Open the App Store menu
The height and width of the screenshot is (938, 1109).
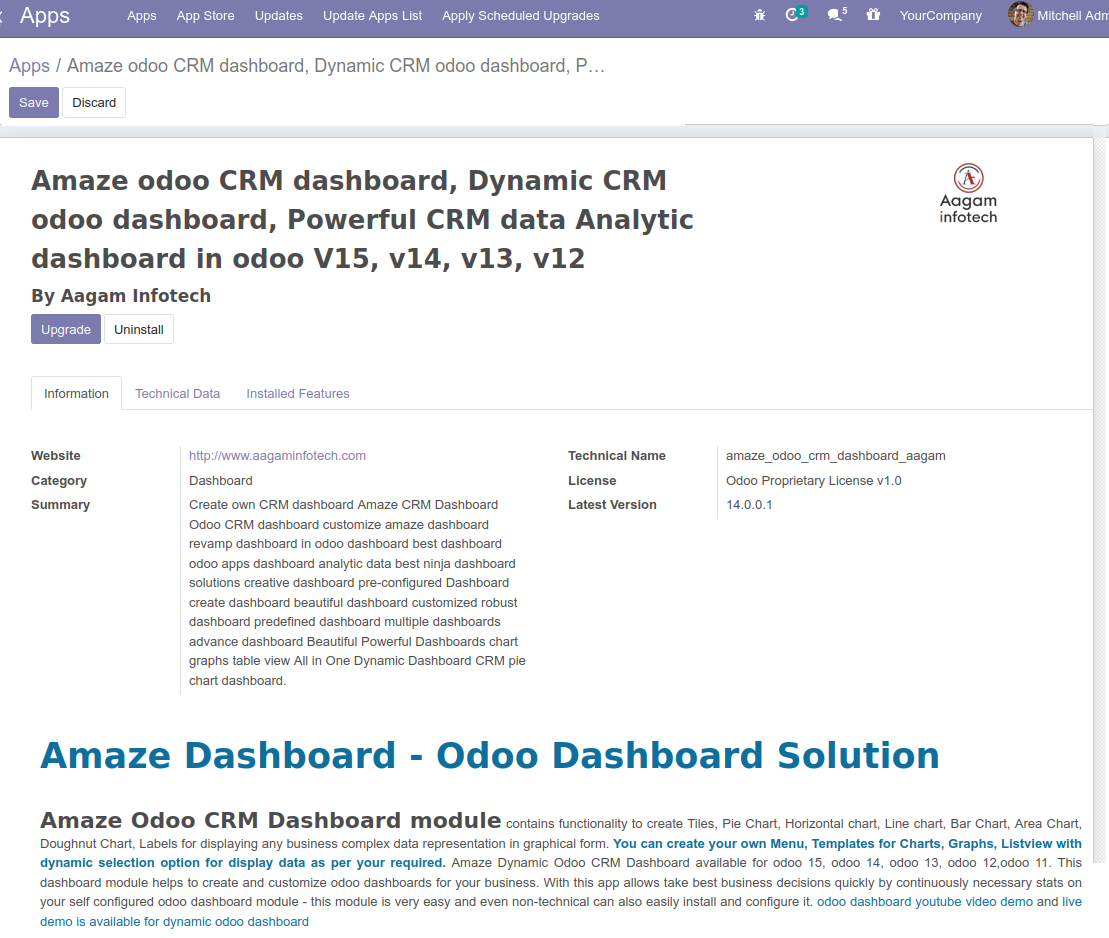tap(205, 16)
